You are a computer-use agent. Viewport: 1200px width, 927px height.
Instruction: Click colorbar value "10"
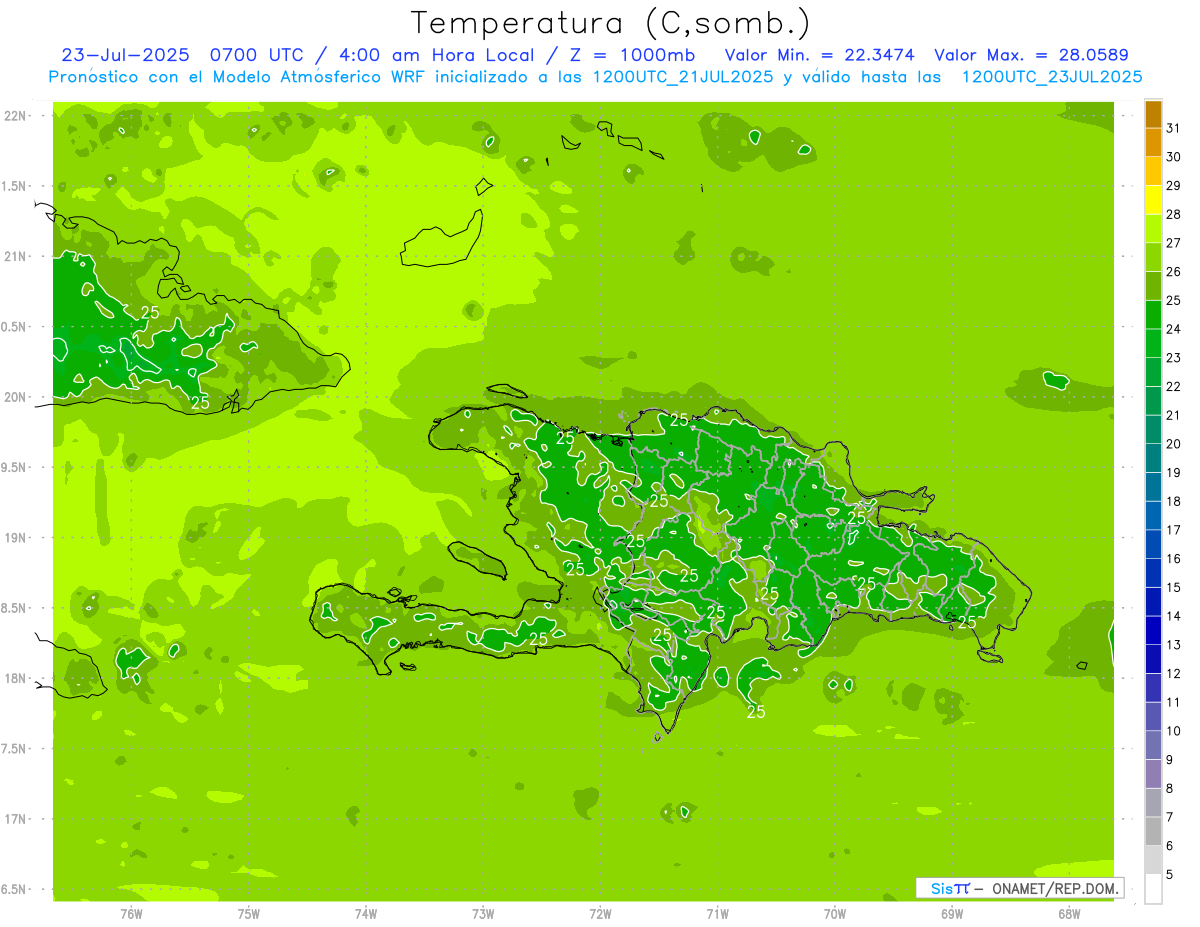(x=1174, y=731)
